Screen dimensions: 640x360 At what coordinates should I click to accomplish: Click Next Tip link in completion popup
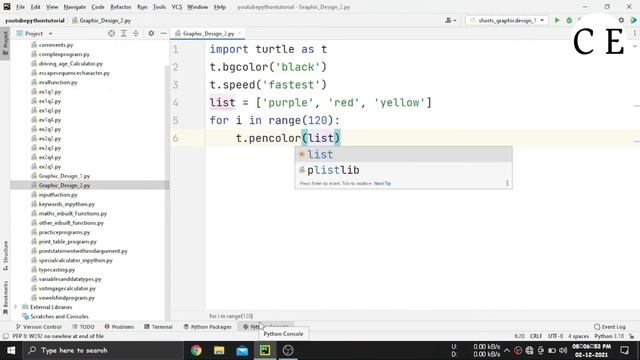[382, 184]
